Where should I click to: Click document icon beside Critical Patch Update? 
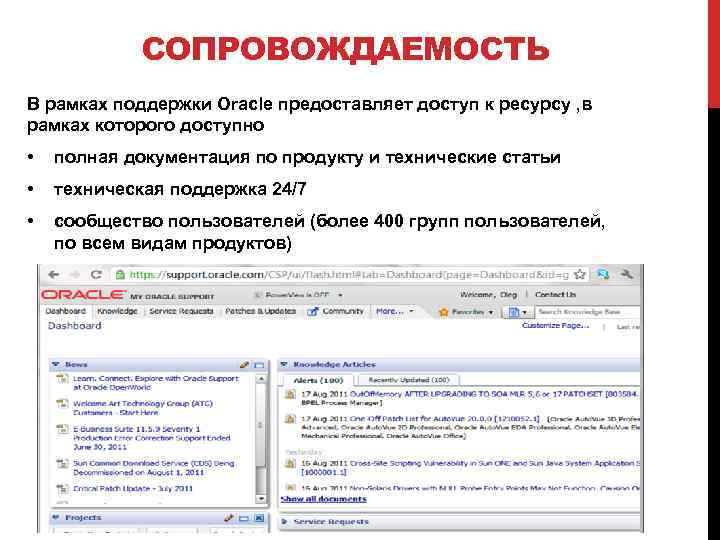[62, 489]
